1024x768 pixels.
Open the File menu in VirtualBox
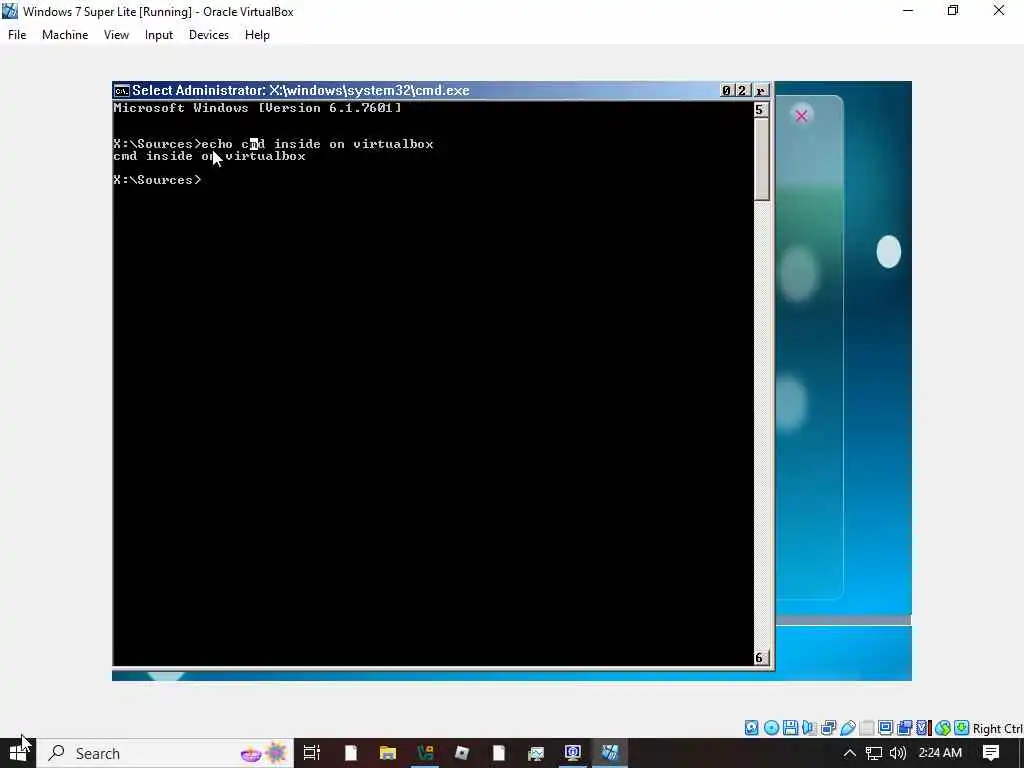point(17,35)
